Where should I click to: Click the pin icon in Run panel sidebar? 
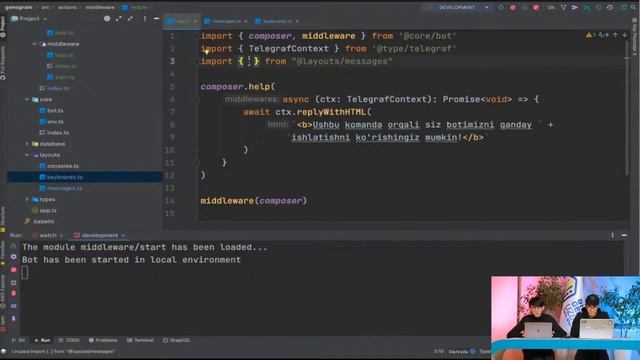coord(13,318)
